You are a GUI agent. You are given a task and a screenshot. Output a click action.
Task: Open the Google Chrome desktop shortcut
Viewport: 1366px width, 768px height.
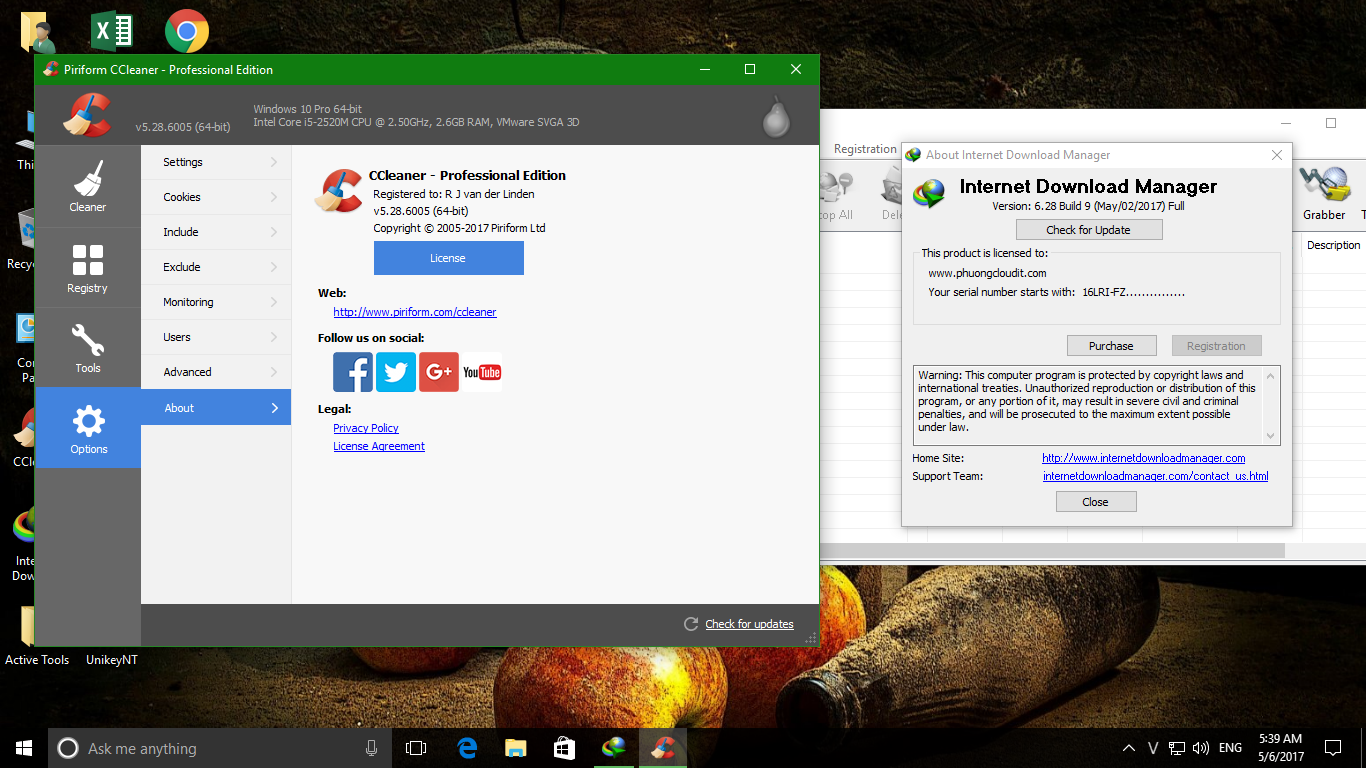coord(187,31)
